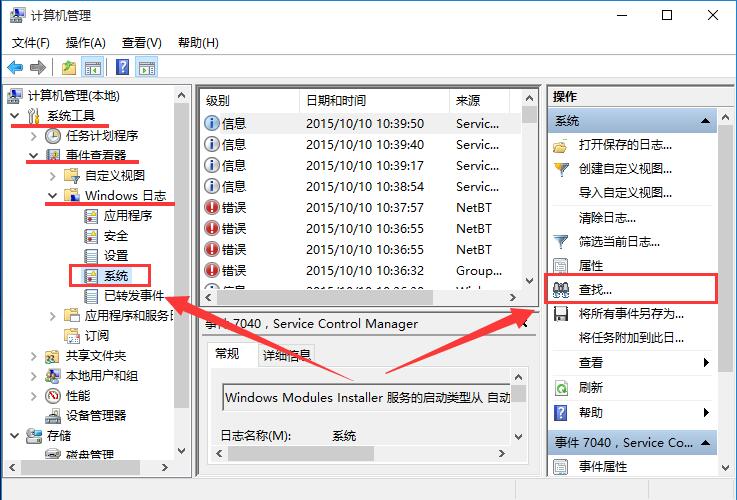Click 清除日志 in the actions pane

coord(606,218)
